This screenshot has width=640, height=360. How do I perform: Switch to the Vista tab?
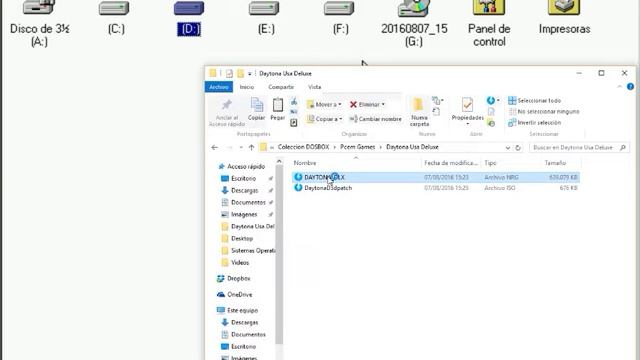coord(314,87)
